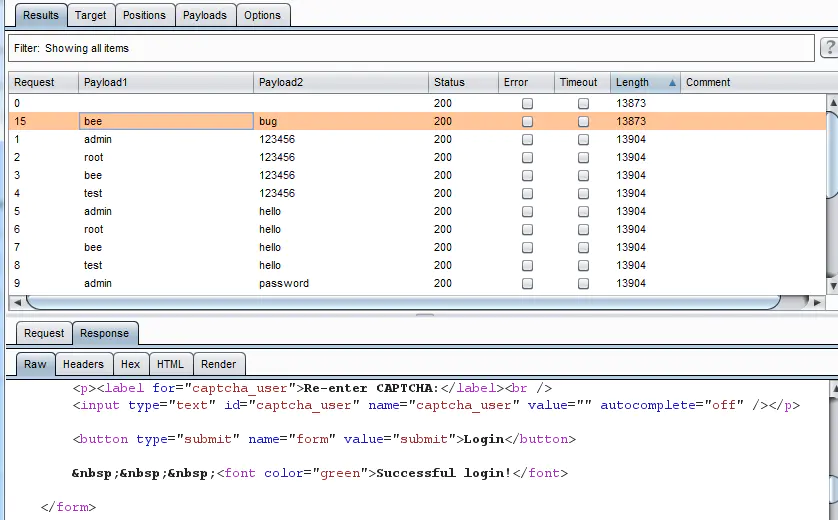Select request 2 'root' payload cell
This screenshot has height=520, width=838.
166,158
